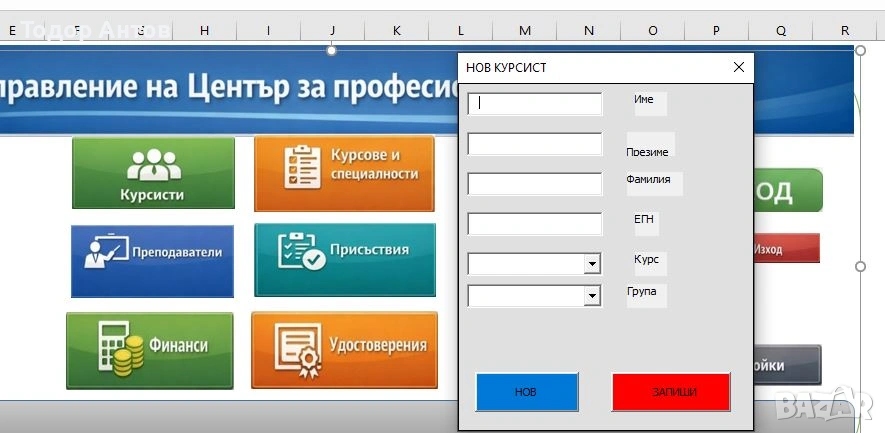Select column header J
Image resolution: width=885 pixels, height=433 pixels.
pyautogui.click(x=332, y=31)
